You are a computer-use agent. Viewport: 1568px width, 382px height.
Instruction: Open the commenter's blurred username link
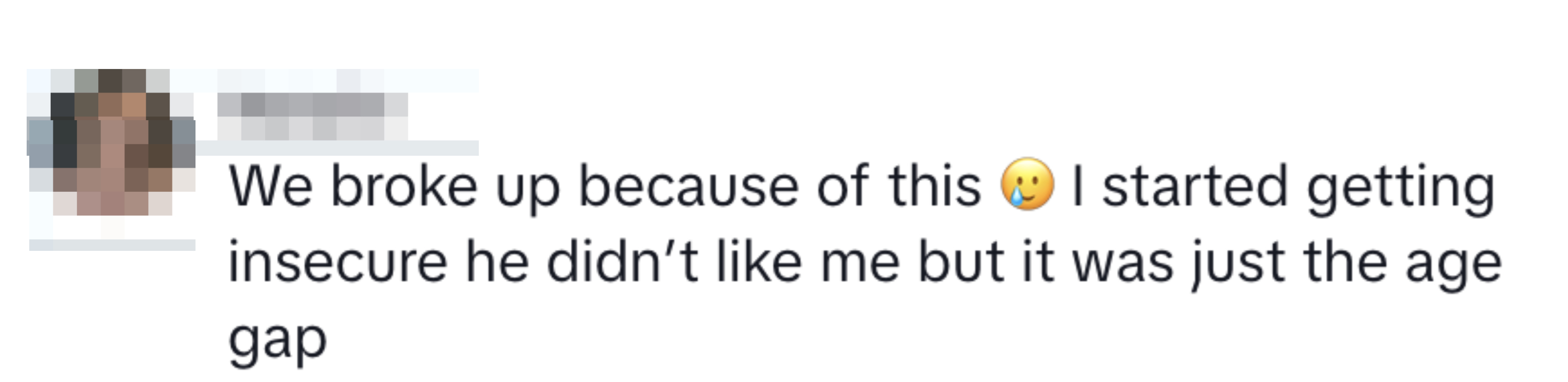(x=312, y=115)
